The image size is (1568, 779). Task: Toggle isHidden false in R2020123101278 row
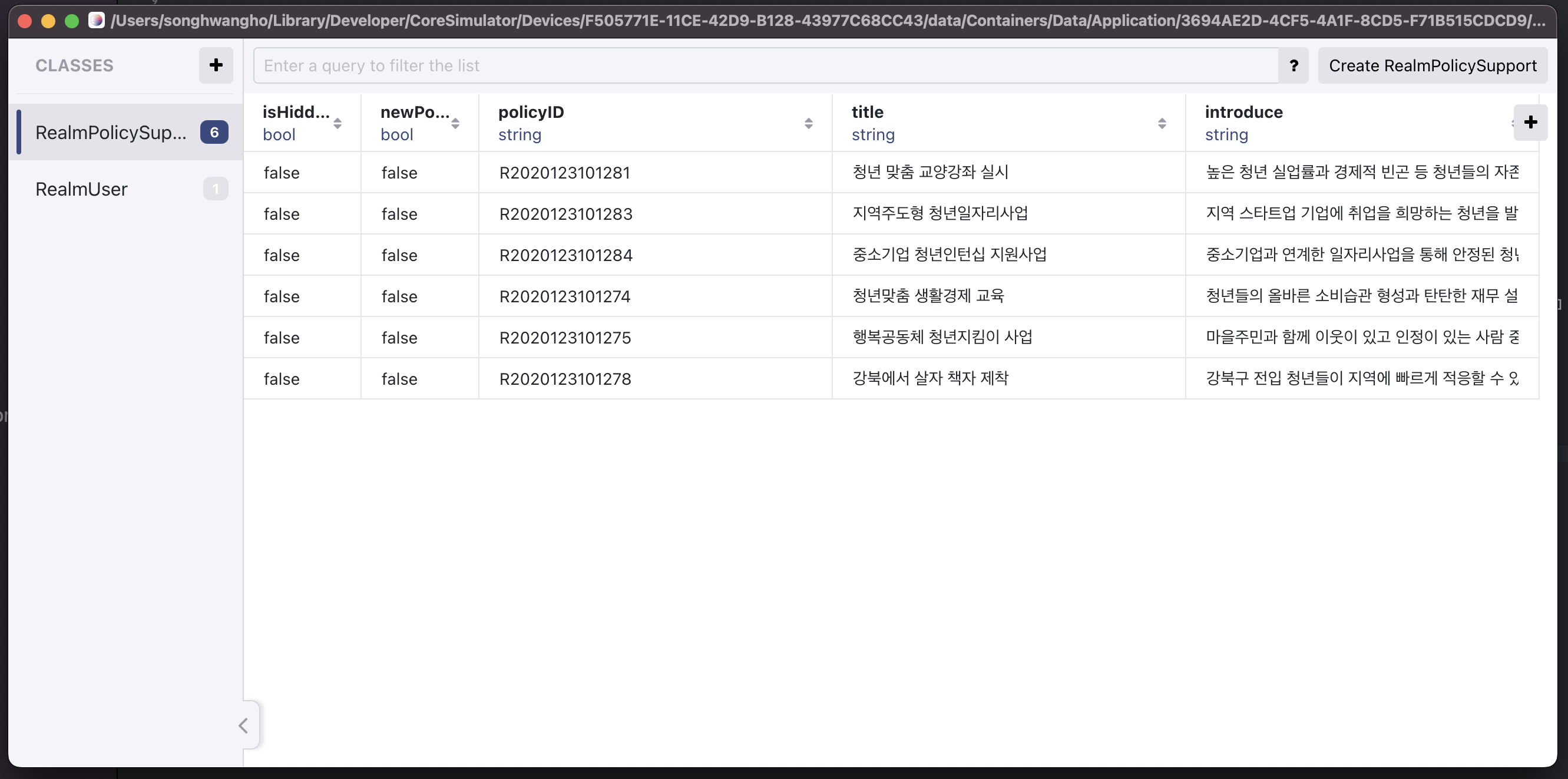(282, 379)
